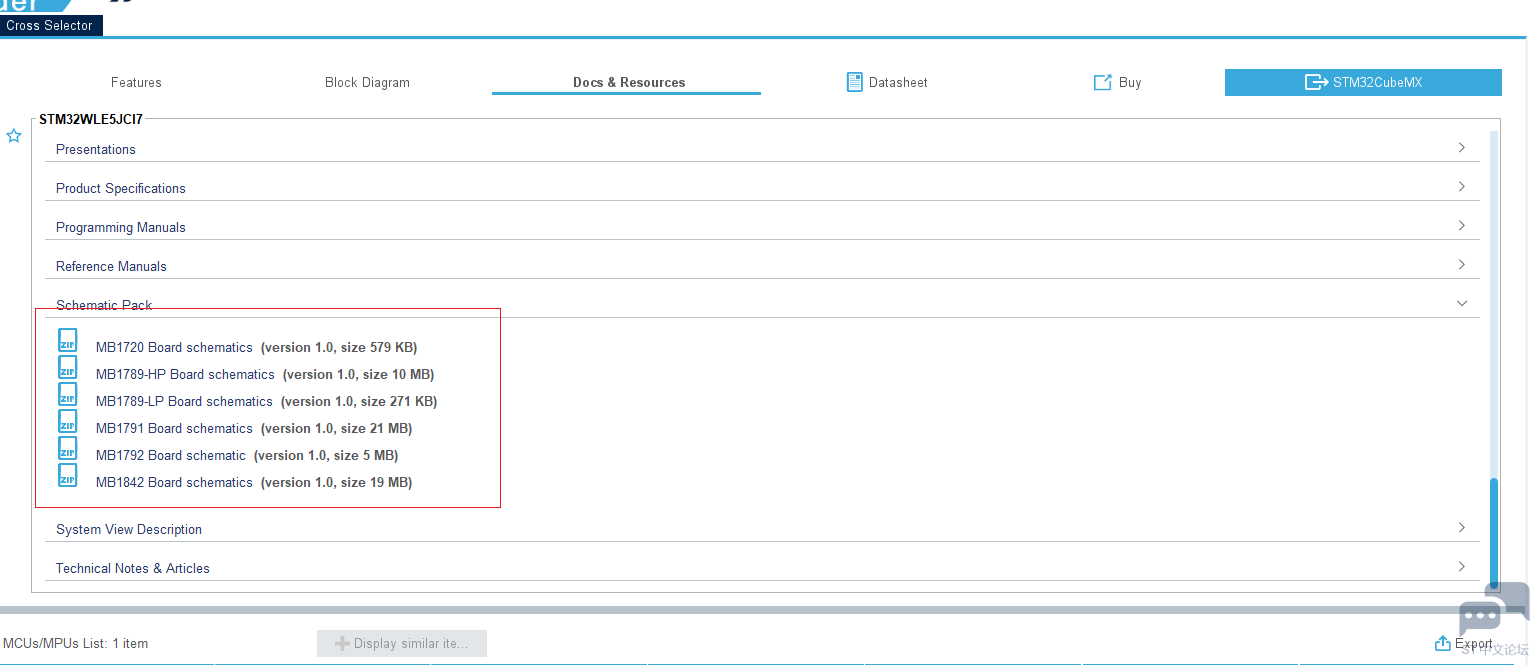The height and width of the screenshot is (665, 1538).
Task: Click the Reference Manuals section title
Action: 111,266
